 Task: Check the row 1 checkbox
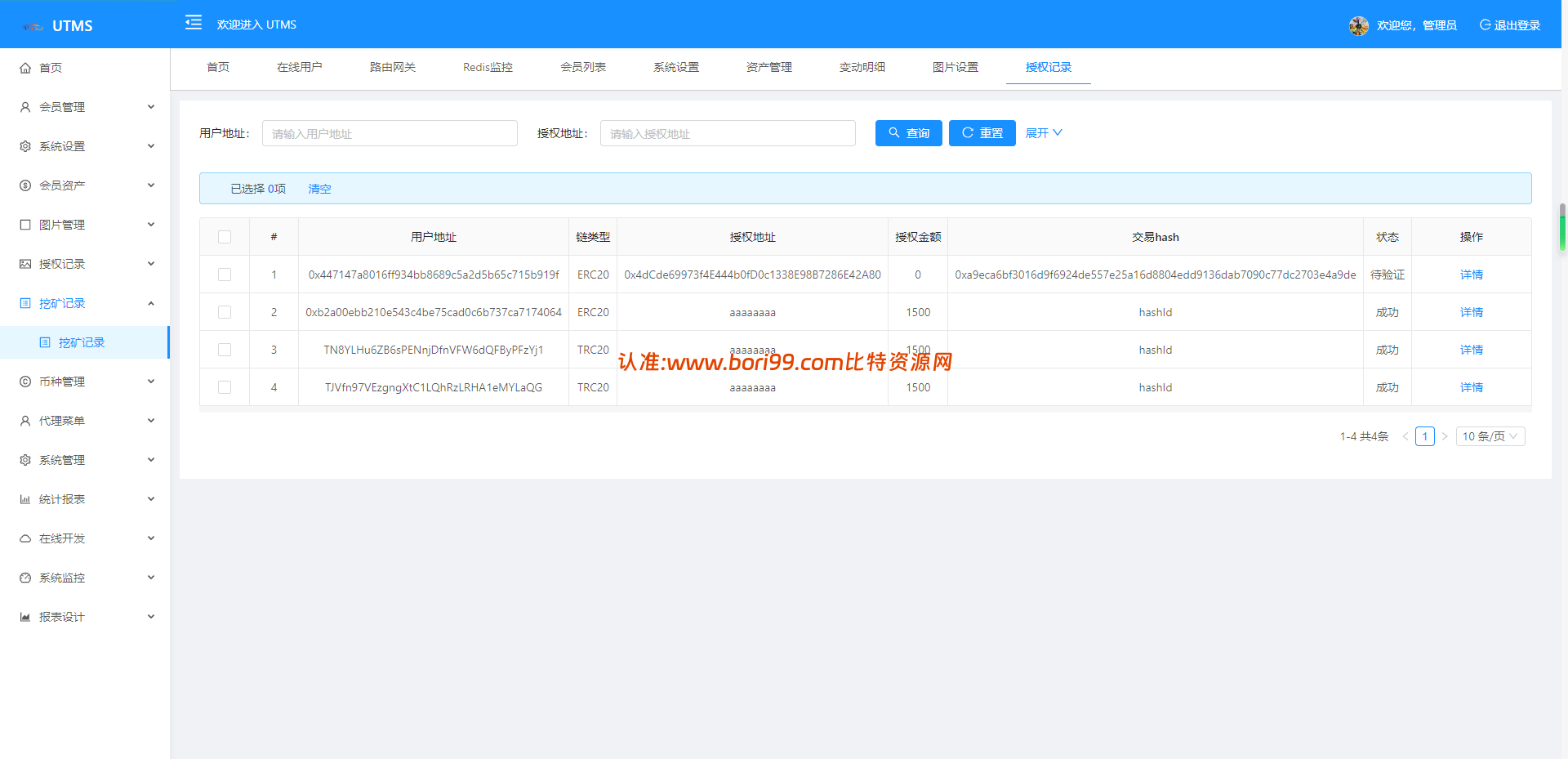pyautogui.click(x=225, y=275)
